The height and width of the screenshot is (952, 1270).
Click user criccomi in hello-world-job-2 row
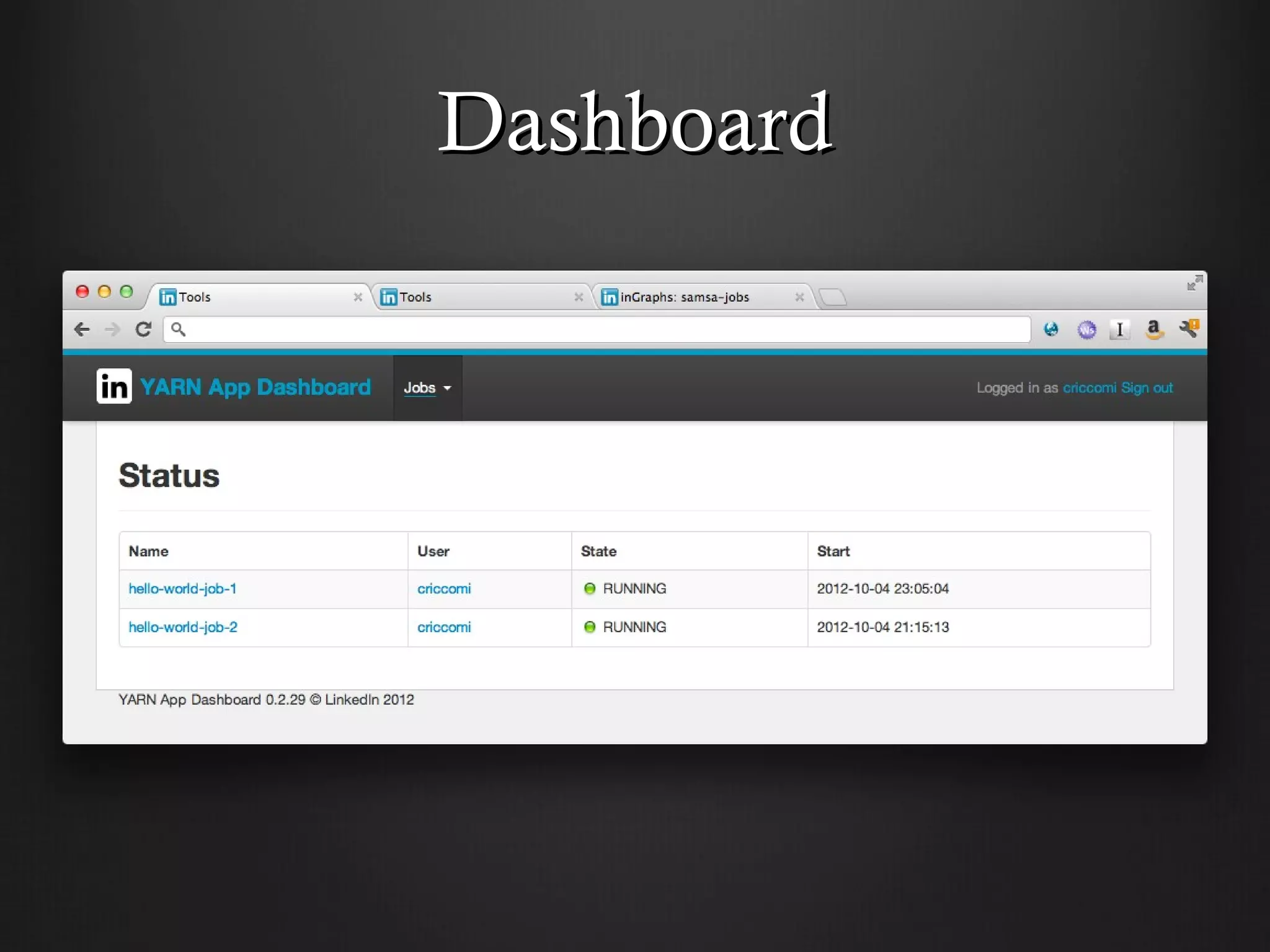click(444, 627)
